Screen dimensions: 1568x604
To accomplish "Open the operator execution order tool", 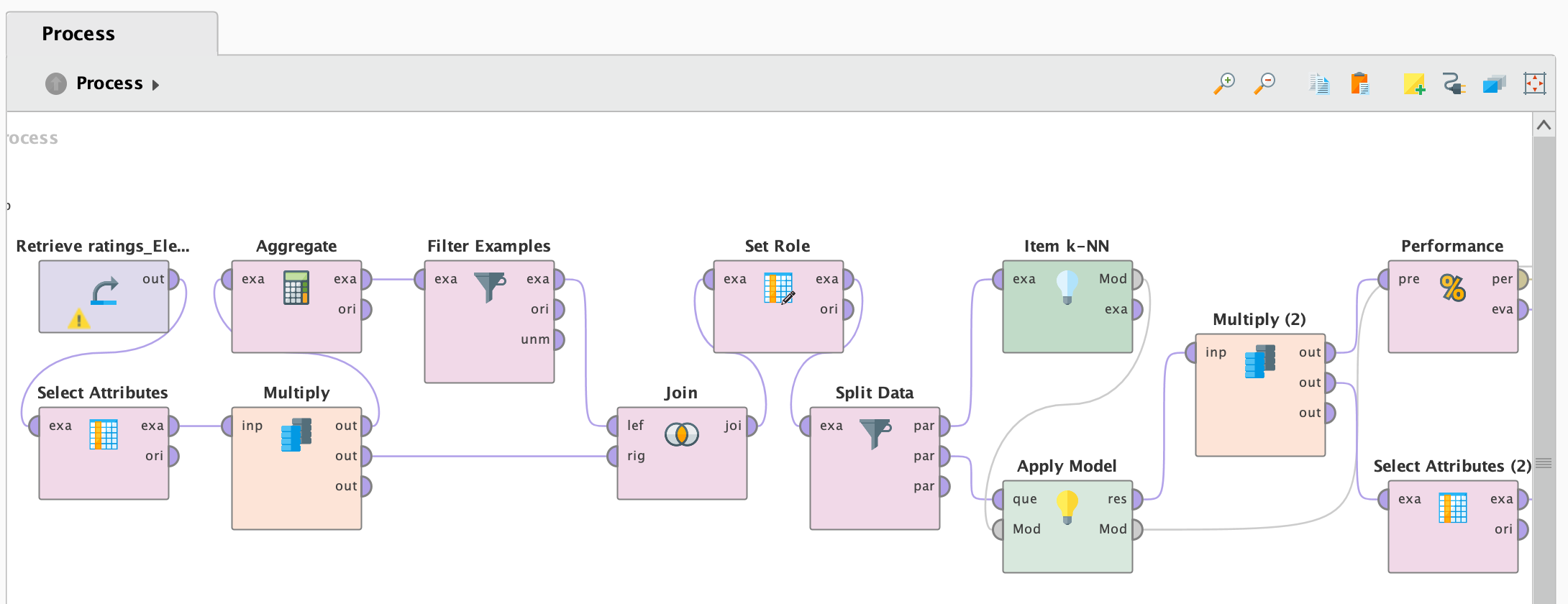I will click(x=1494, y=84).
